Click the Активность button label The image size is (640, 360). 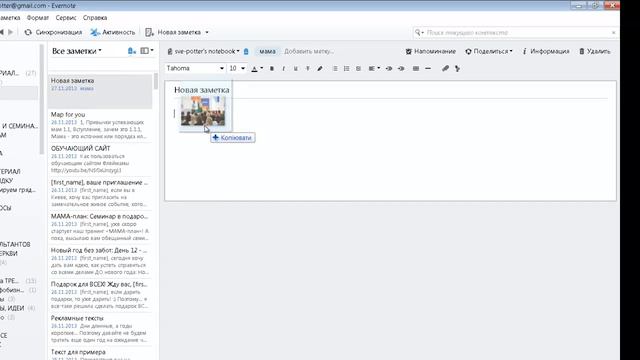[x=118, y=32]
